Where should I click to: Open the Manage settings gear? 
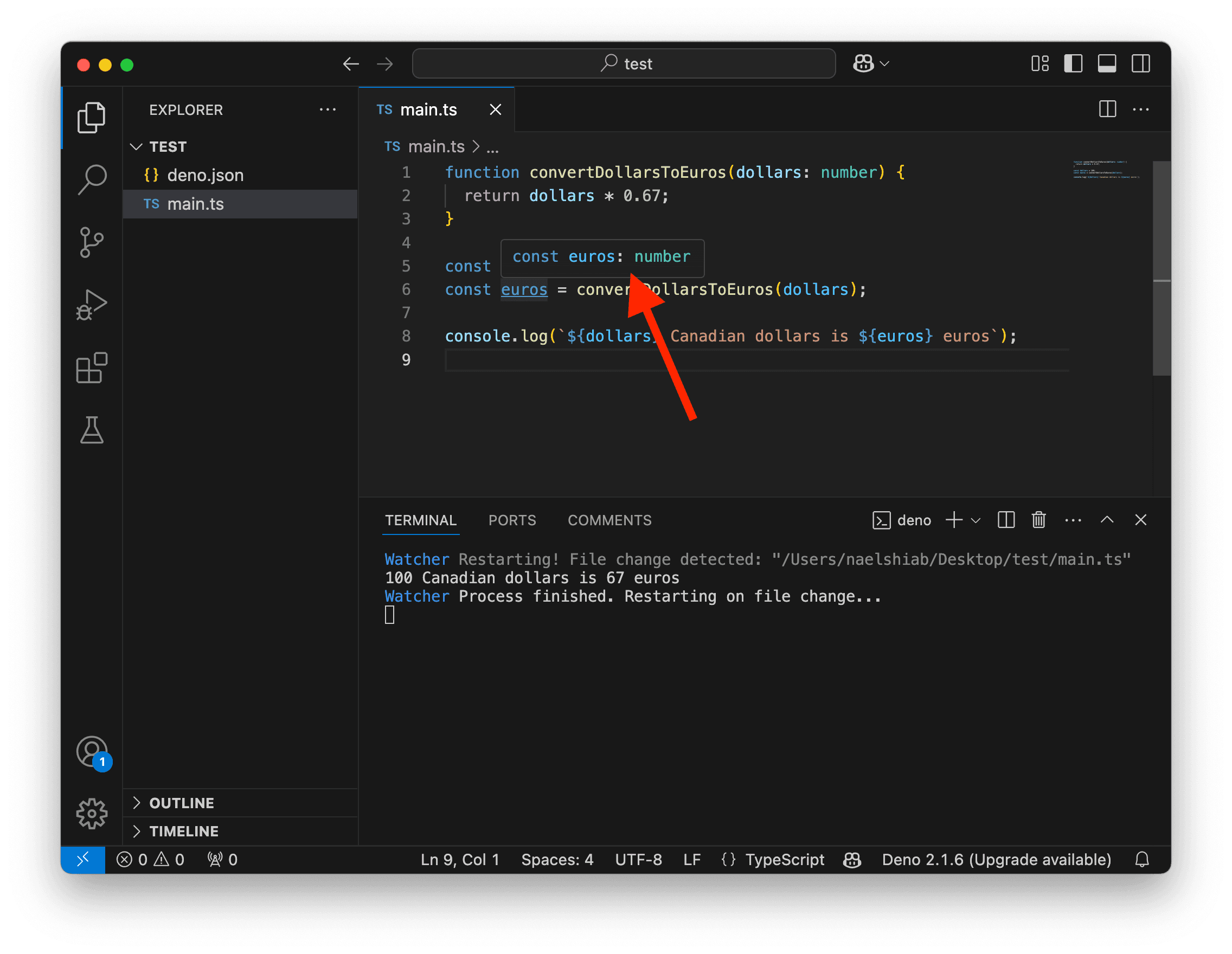(x=92, y=814)
